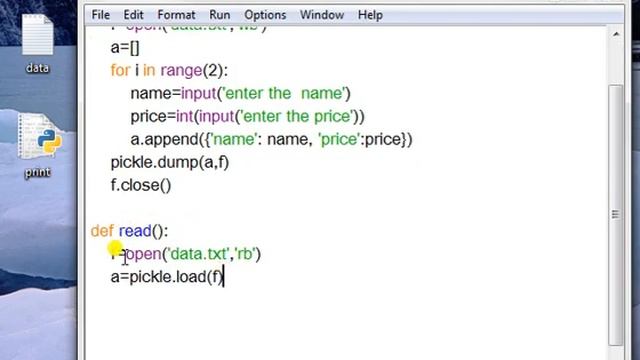Open the File menu

click(100, 15)
